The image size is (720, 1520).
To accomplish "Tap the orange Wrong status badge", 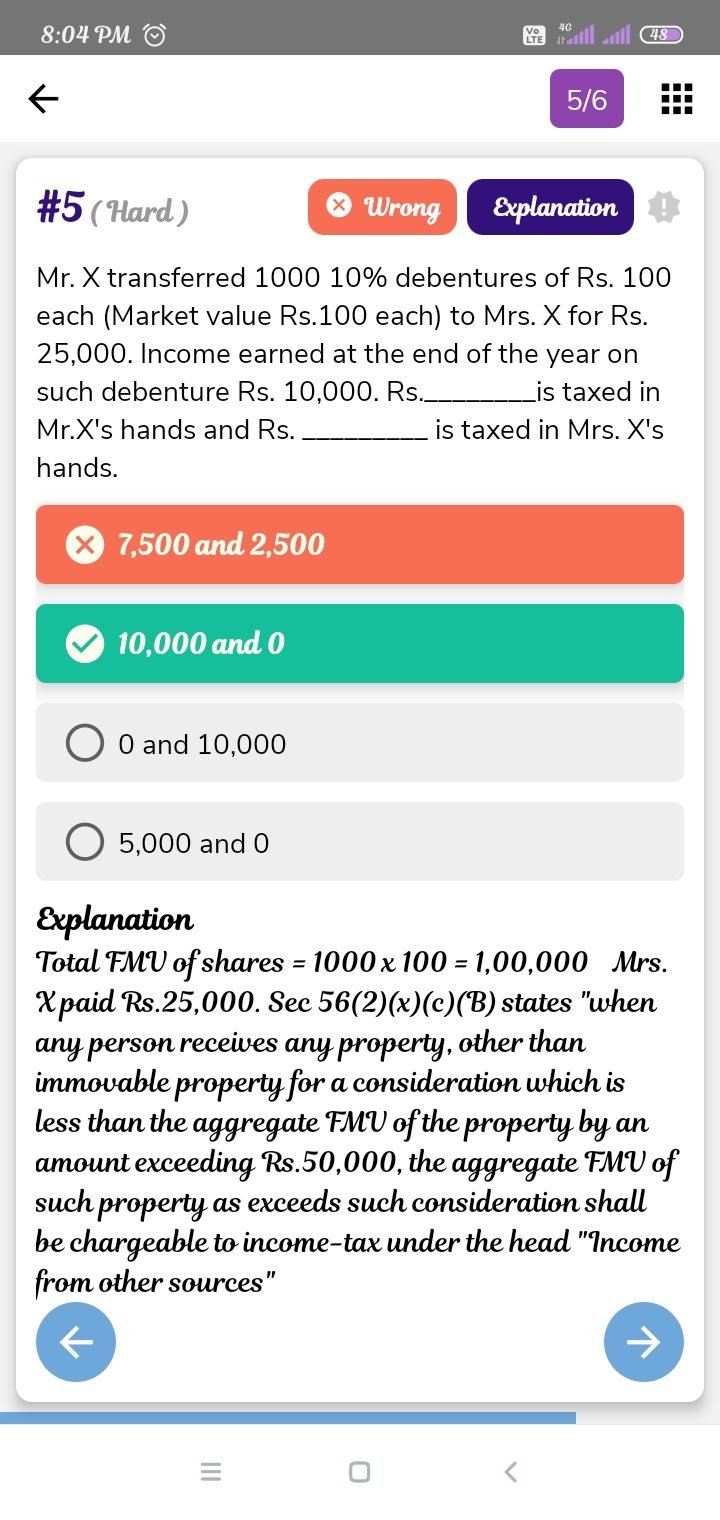I will [382, 207].
